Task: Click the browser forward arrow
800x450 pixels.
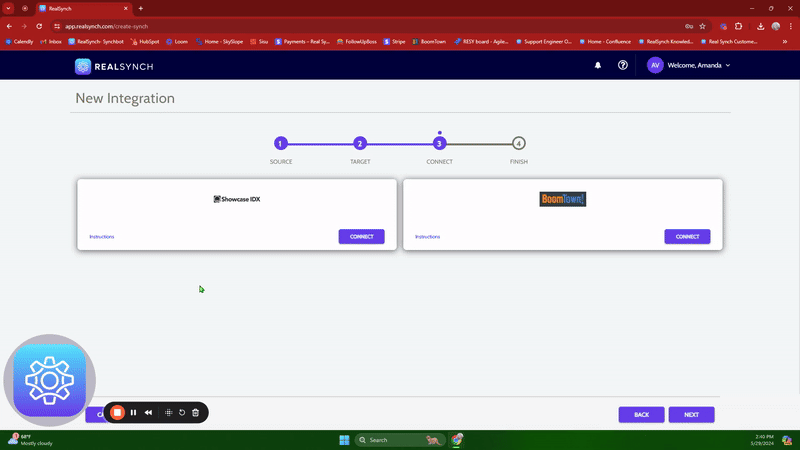Action: tap(24, 26)
